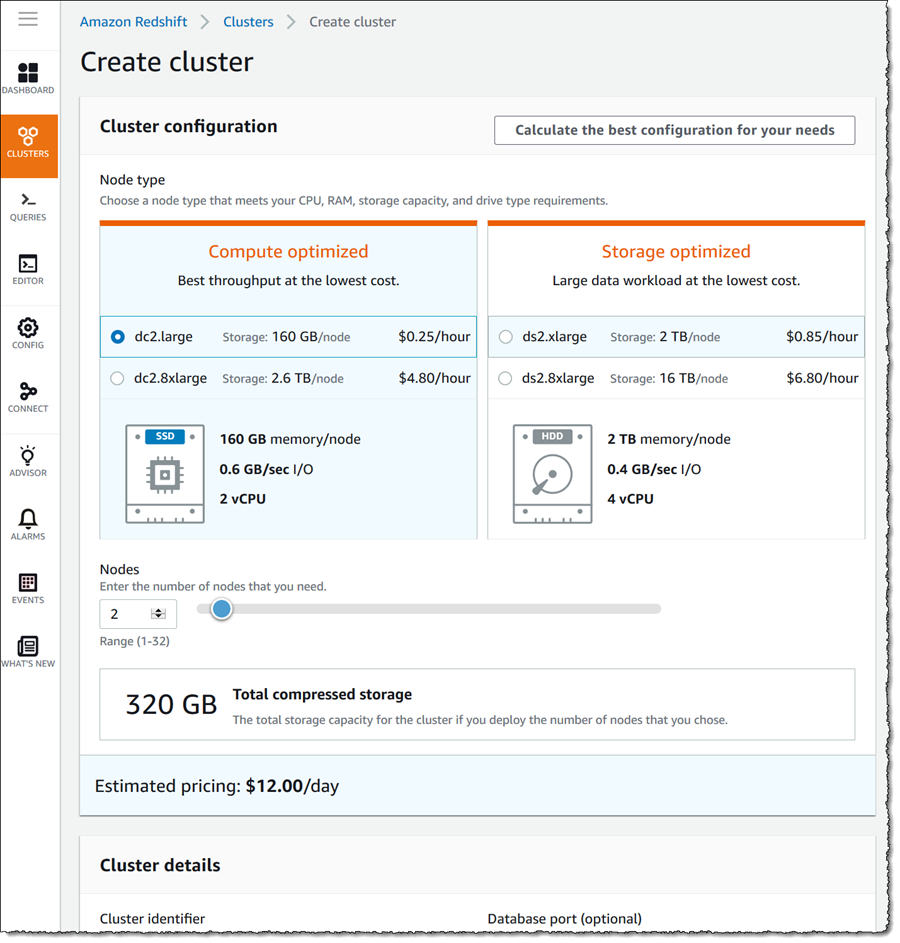Click Storage: 2.6 TB/node text
Viewport: 900px width, 943px height.
283,379
